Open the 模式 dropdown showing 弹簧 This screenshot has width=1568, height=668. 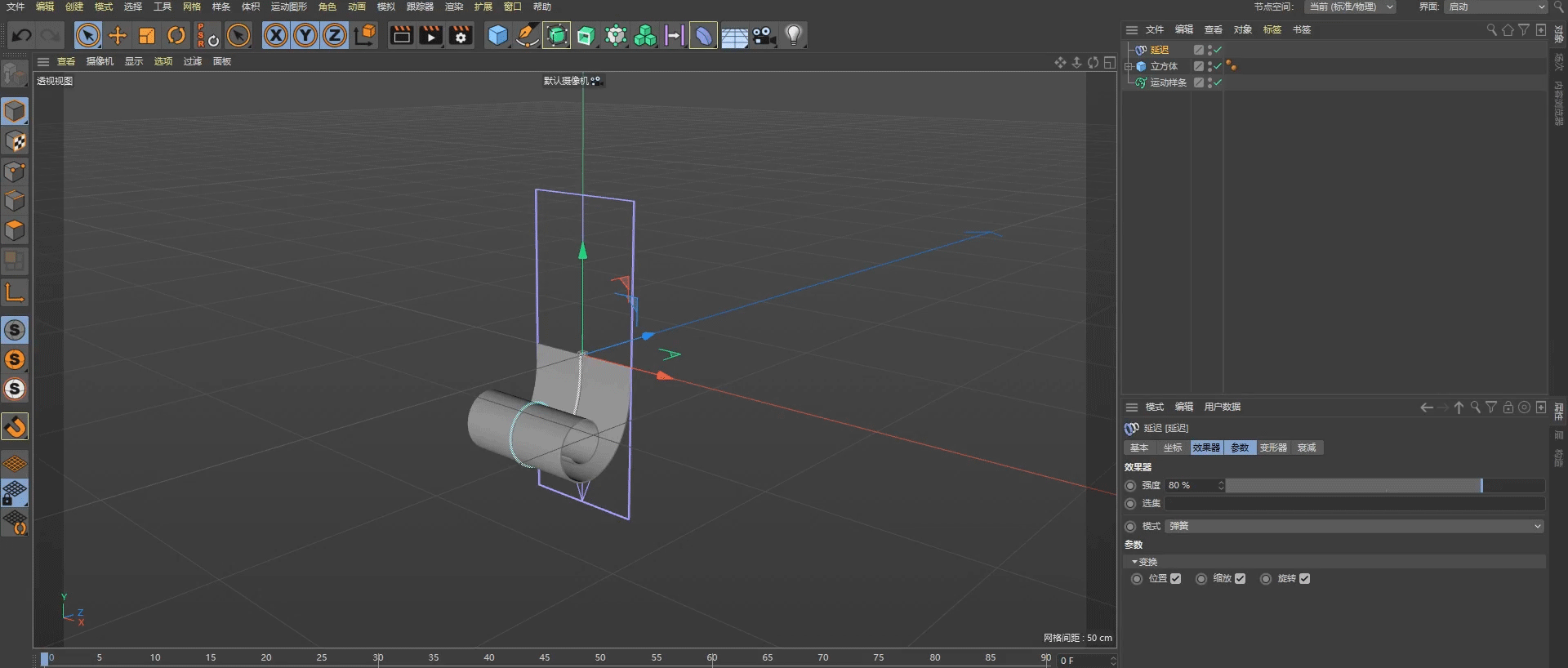tap(1355, 526)
